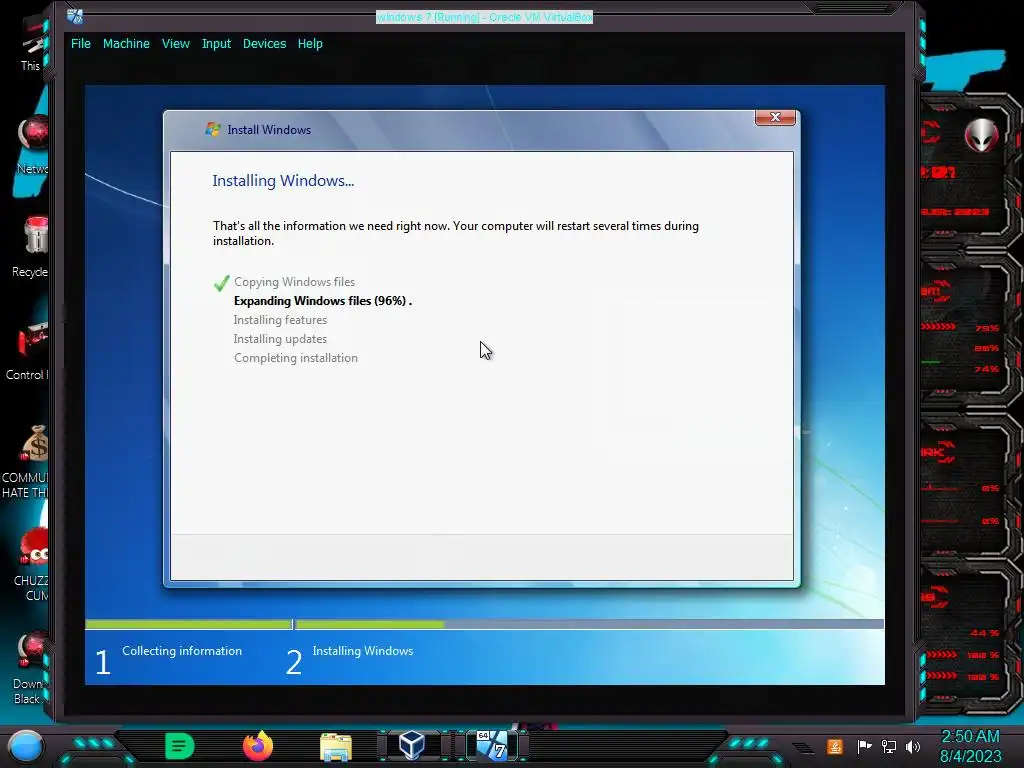
Task: Open the Start orb on the taskbar
Action: [25, 746]
